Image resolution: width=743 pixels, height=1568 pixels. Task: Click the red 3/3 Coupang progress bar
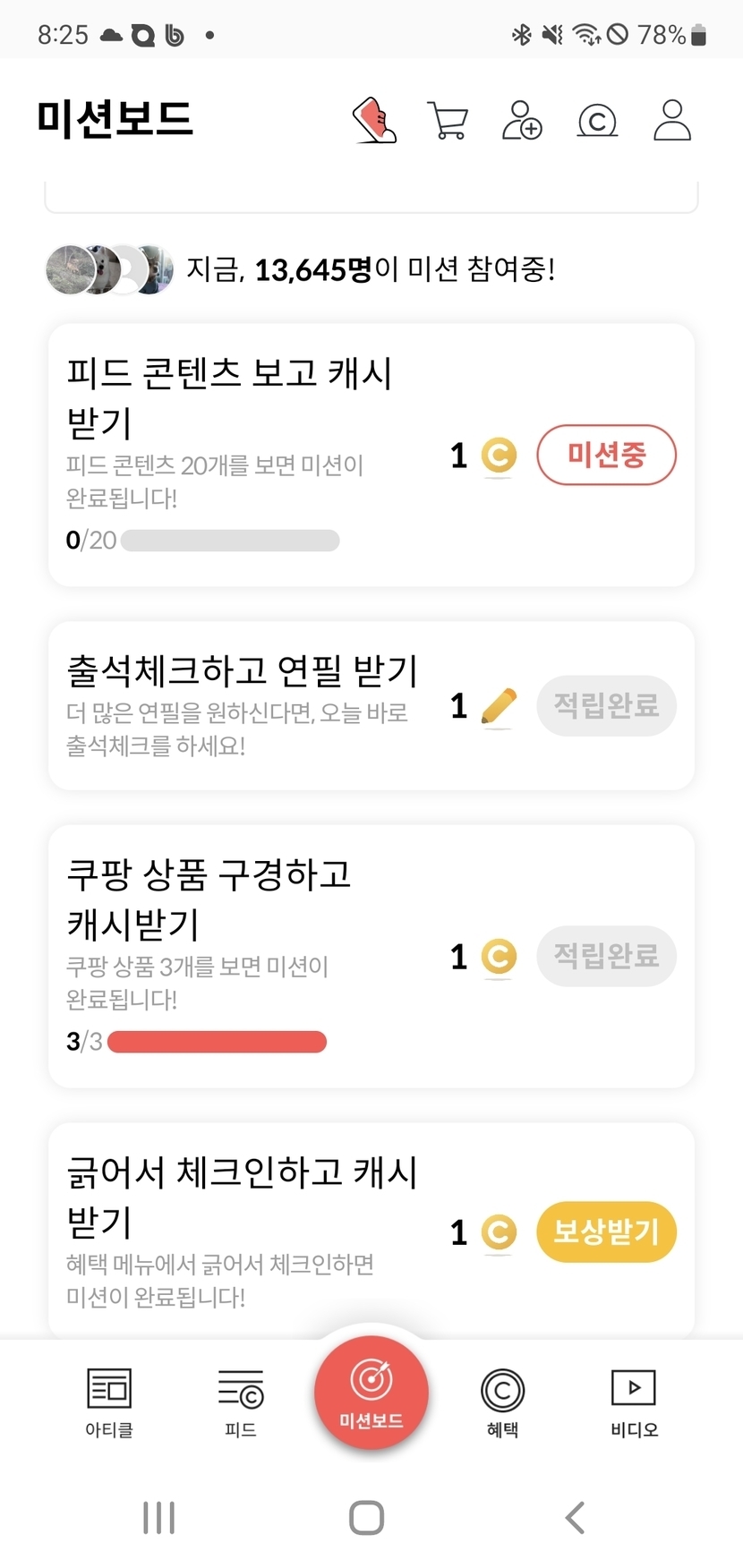(x=217, y=1042)
